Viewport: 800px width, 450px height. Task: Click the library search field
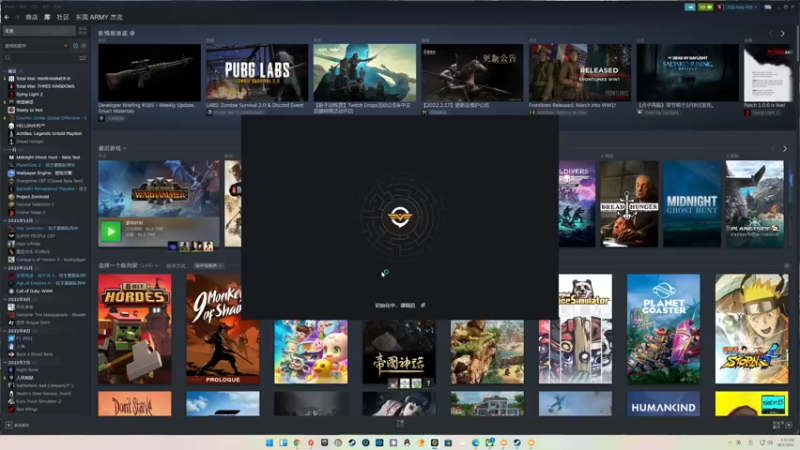(x=41, y=58)
